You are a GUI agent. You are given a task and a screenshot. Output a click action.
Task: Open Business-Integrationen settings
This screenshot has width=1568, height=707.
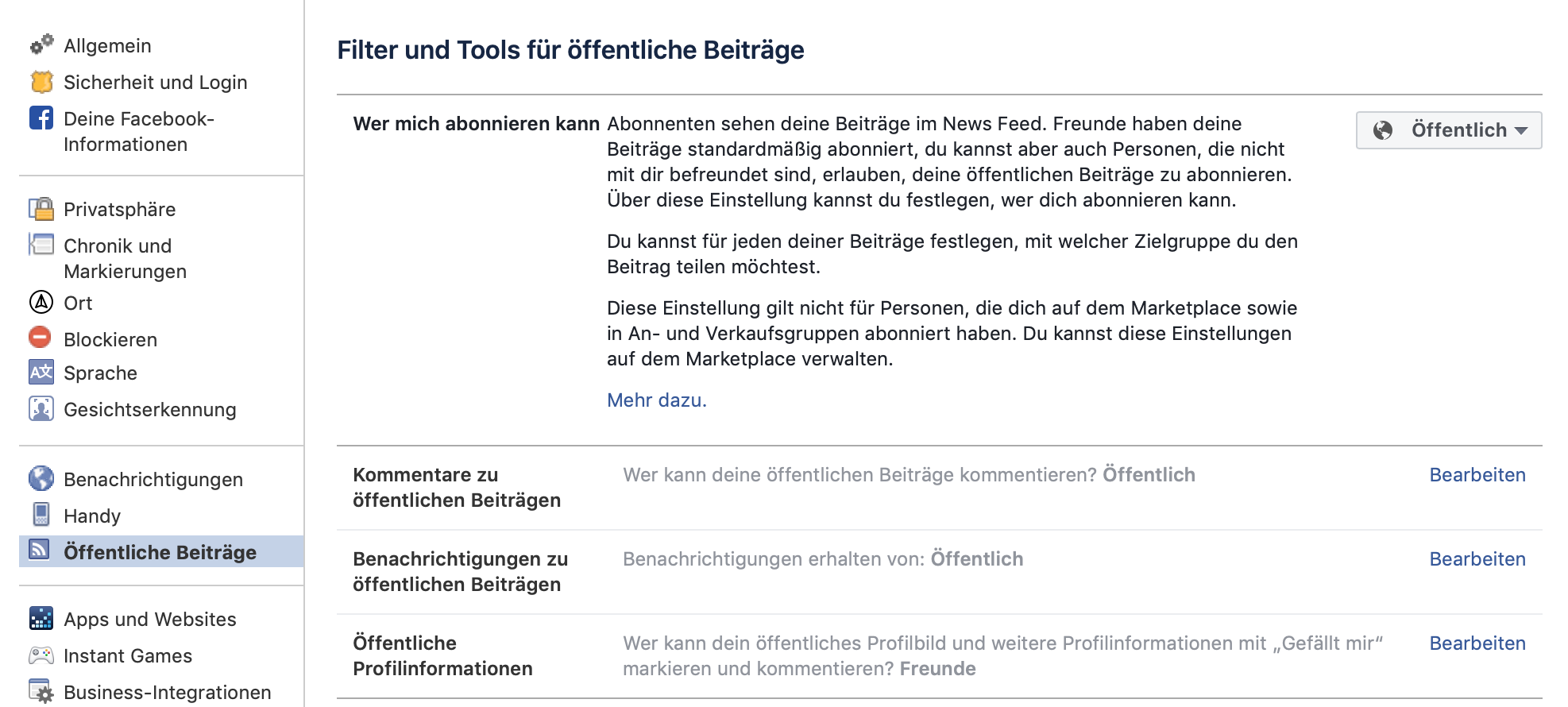coord(168,693)
